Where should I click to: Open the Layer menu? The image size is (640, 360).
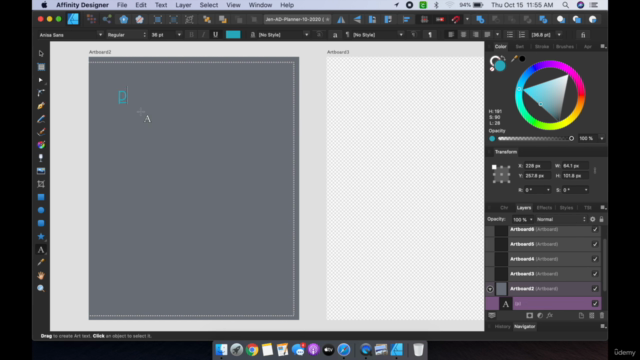183,5
